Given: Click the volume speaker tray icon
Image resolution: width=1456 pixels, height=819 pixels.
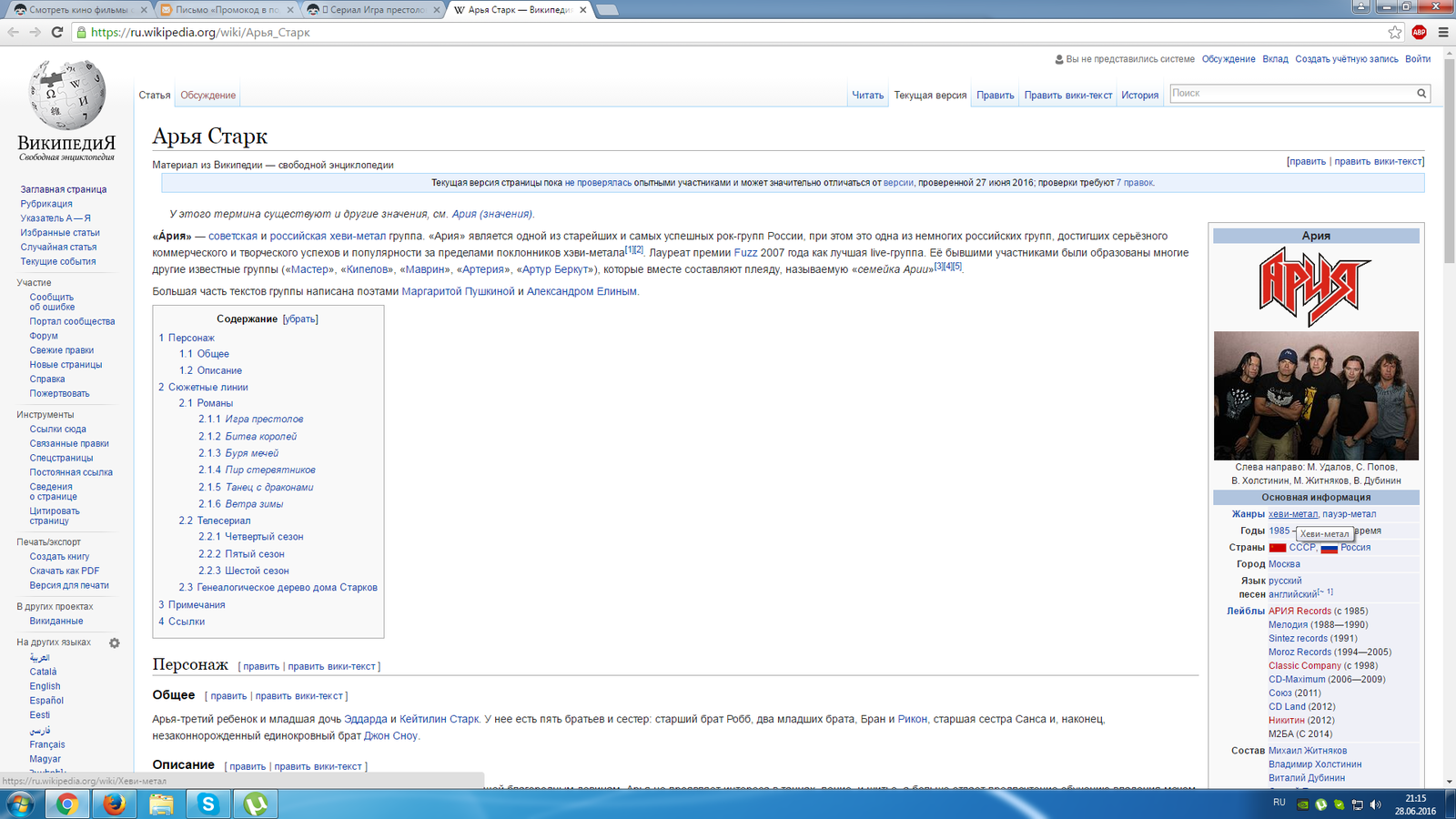Looking at the screenshot, I should [x=1375, y=804].
